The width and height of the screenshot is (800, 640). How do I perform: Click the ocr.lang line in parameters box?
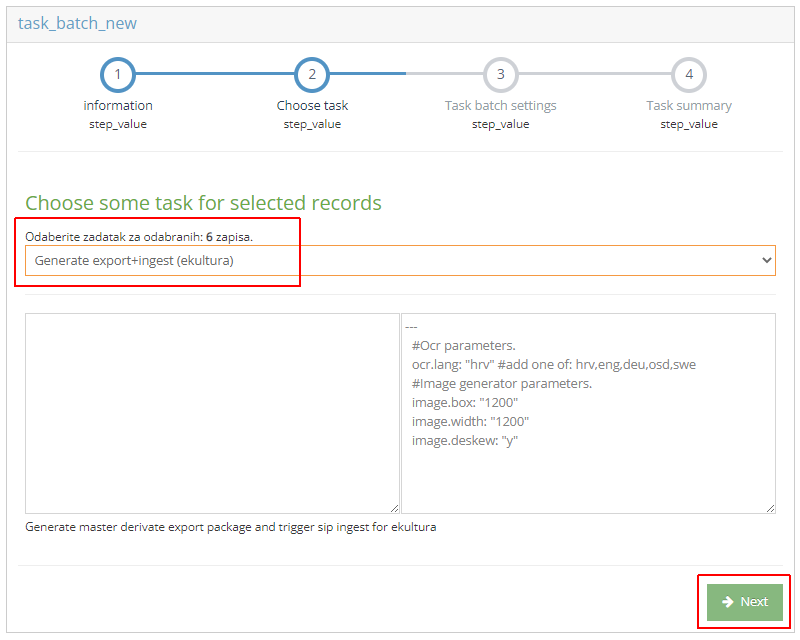[553, 365]
